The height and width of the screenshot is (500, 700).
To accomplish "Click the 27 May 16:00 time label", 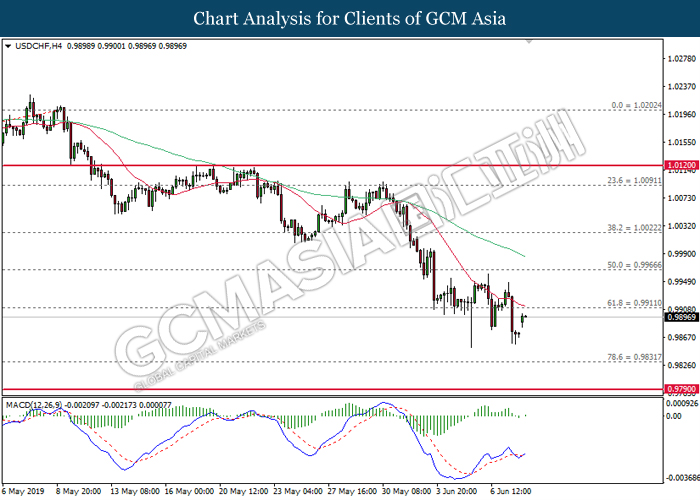I will click(x=353, y=491).
